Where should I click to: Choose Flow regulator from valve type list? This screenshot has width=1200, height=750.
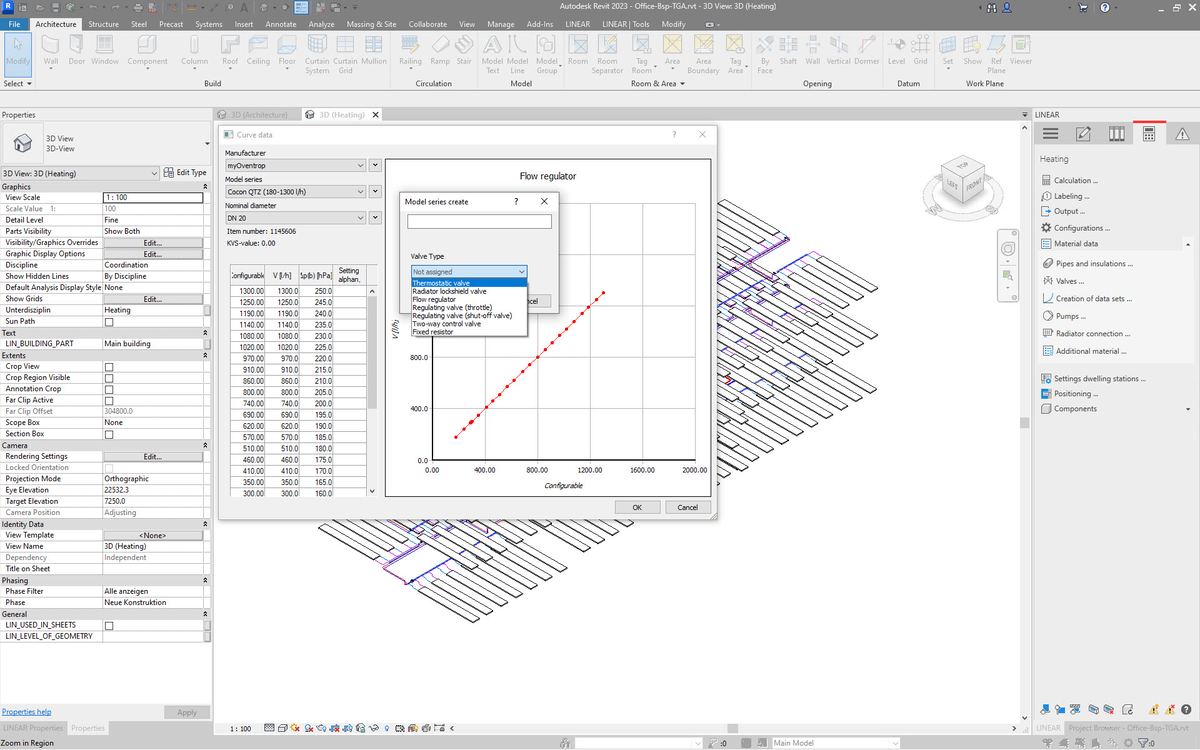point(434,299)
